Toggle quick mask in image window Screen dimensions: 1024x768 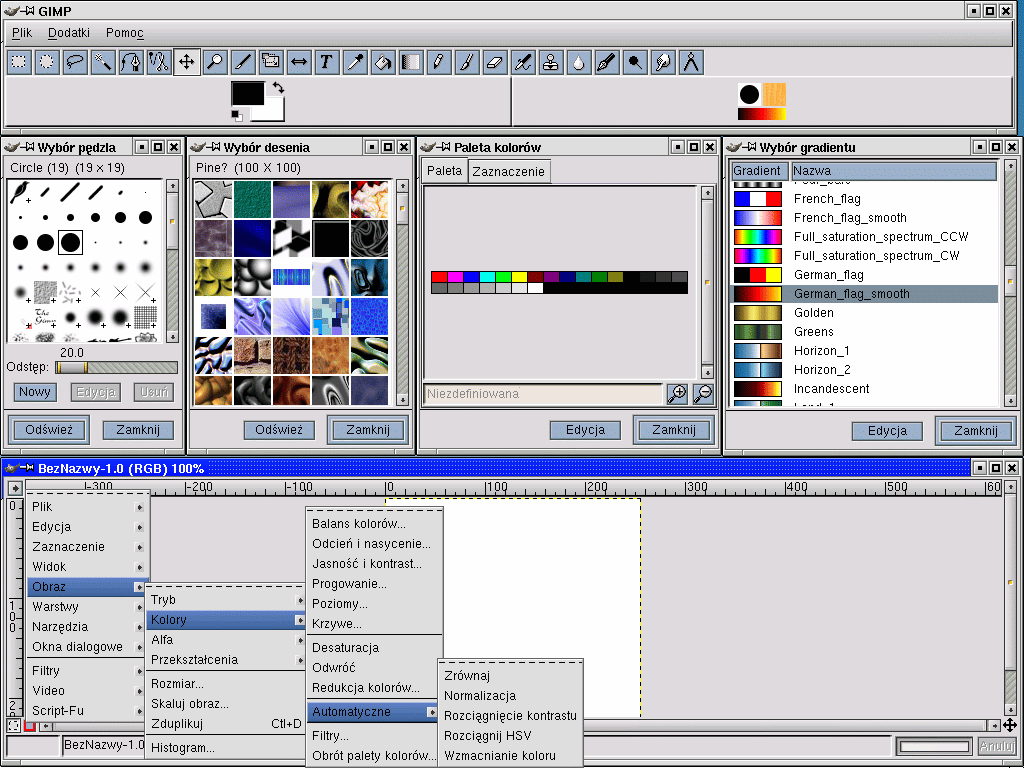click(x=29, y=726)
